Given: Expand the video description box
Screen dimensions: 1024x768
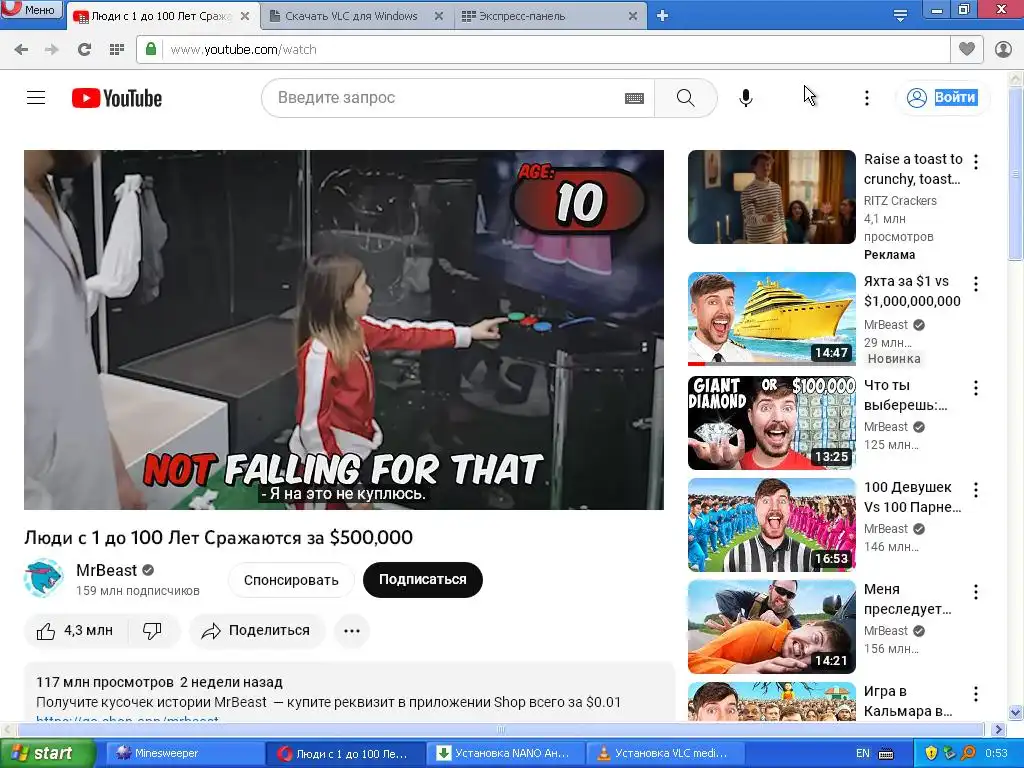Looking at the screenshot, I should click(x=349, y=692).
